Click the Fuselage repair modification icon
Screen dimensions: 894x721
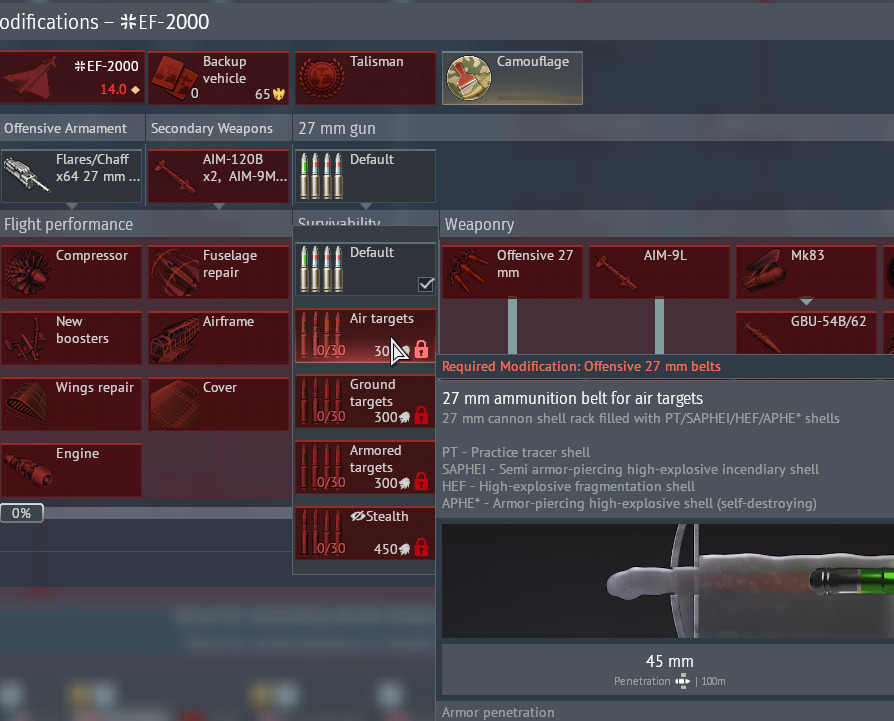[x=174, y=272]
